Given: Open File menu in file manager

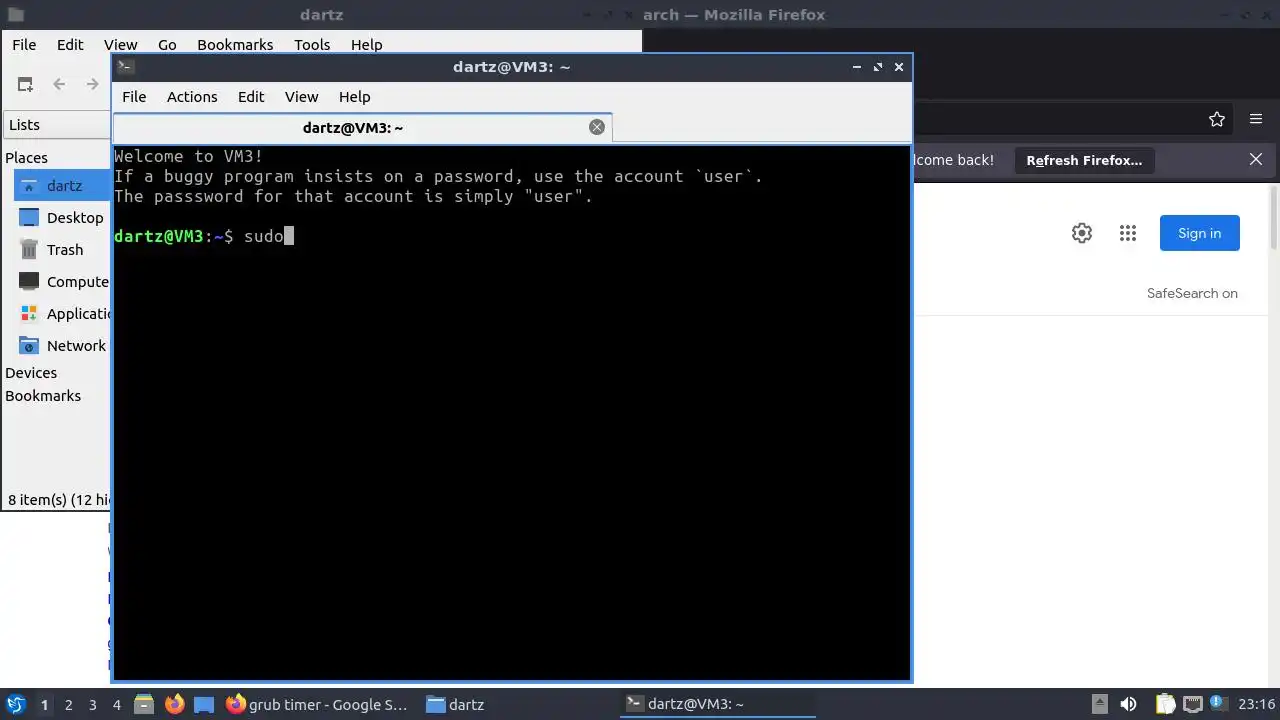Looking at the screenshot, I should click(x=24, y=45).
